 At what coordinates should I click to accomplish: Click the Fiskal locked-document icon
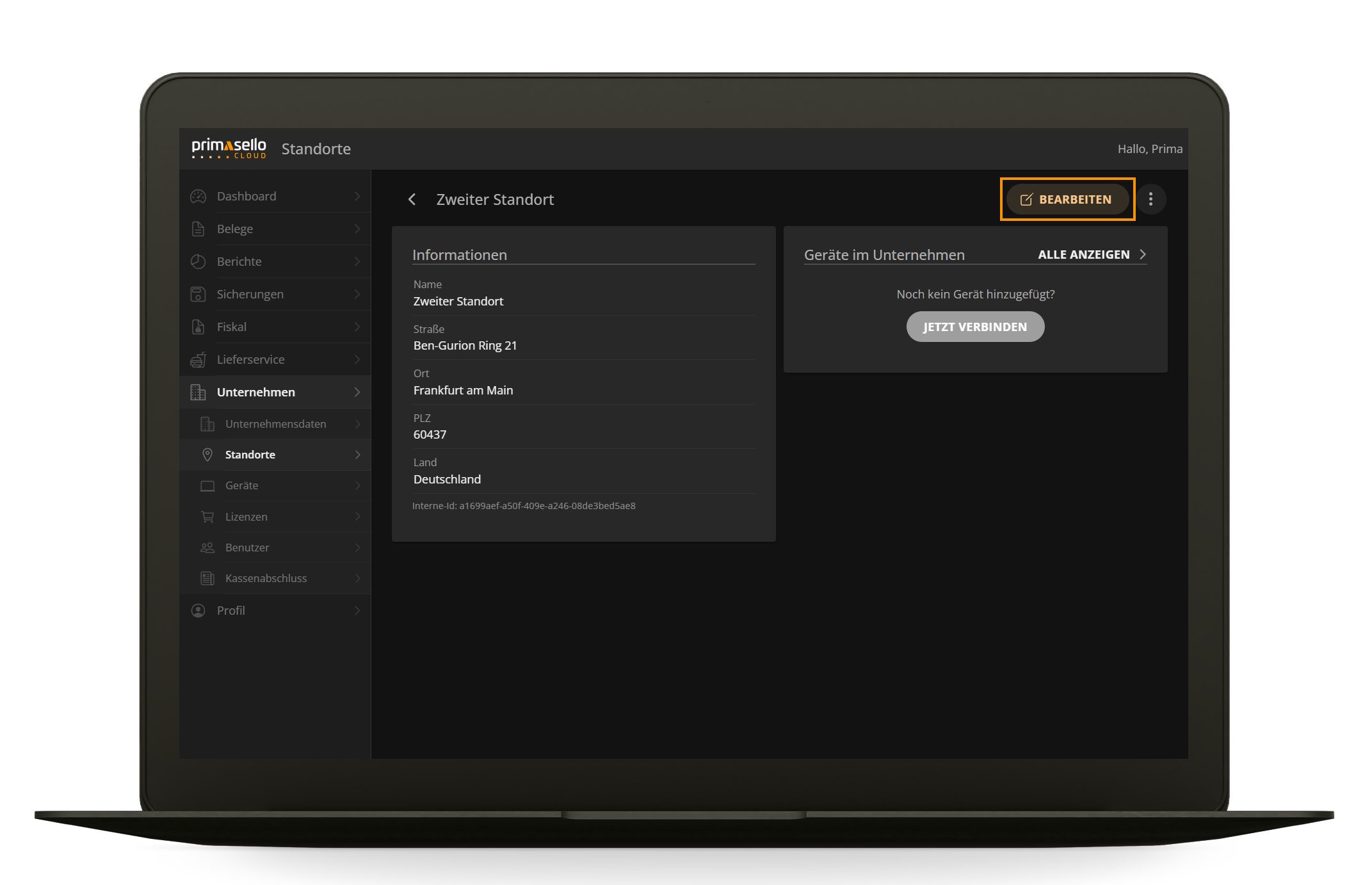[x=198, y=327]
